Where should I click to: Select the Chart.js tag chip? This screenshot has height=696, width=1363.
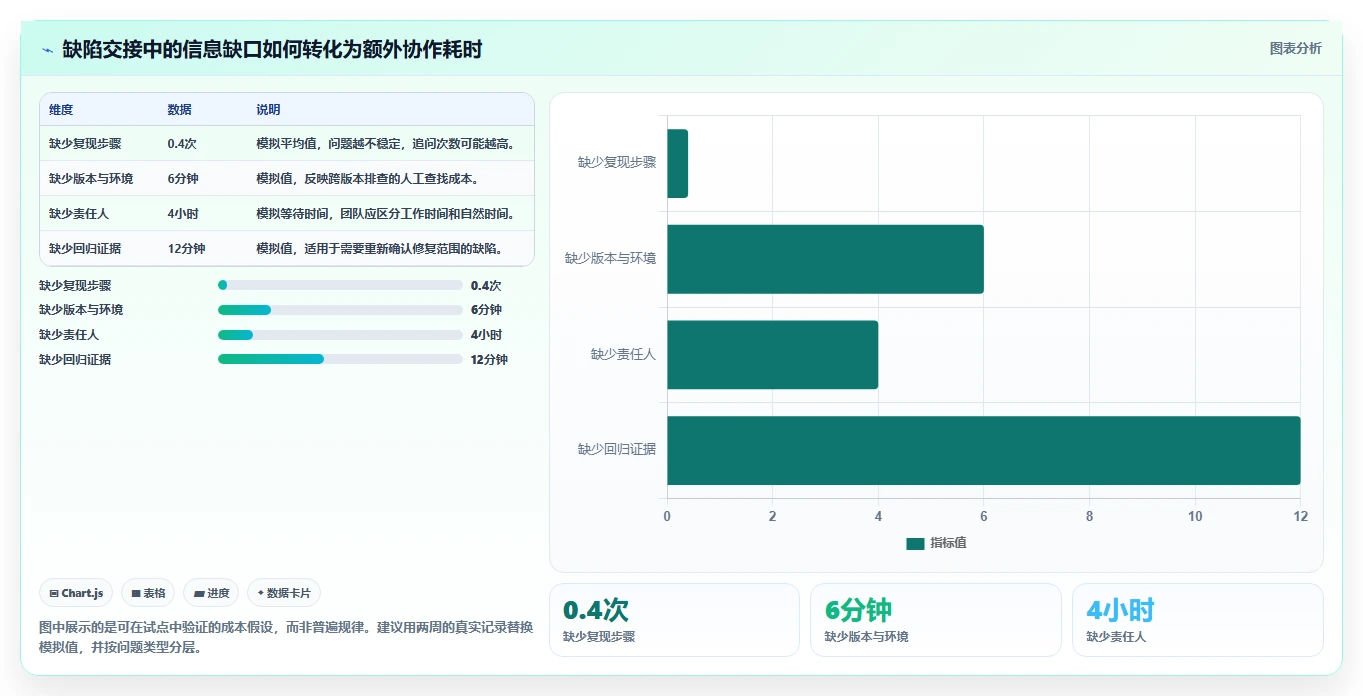[x=77, y=593]
